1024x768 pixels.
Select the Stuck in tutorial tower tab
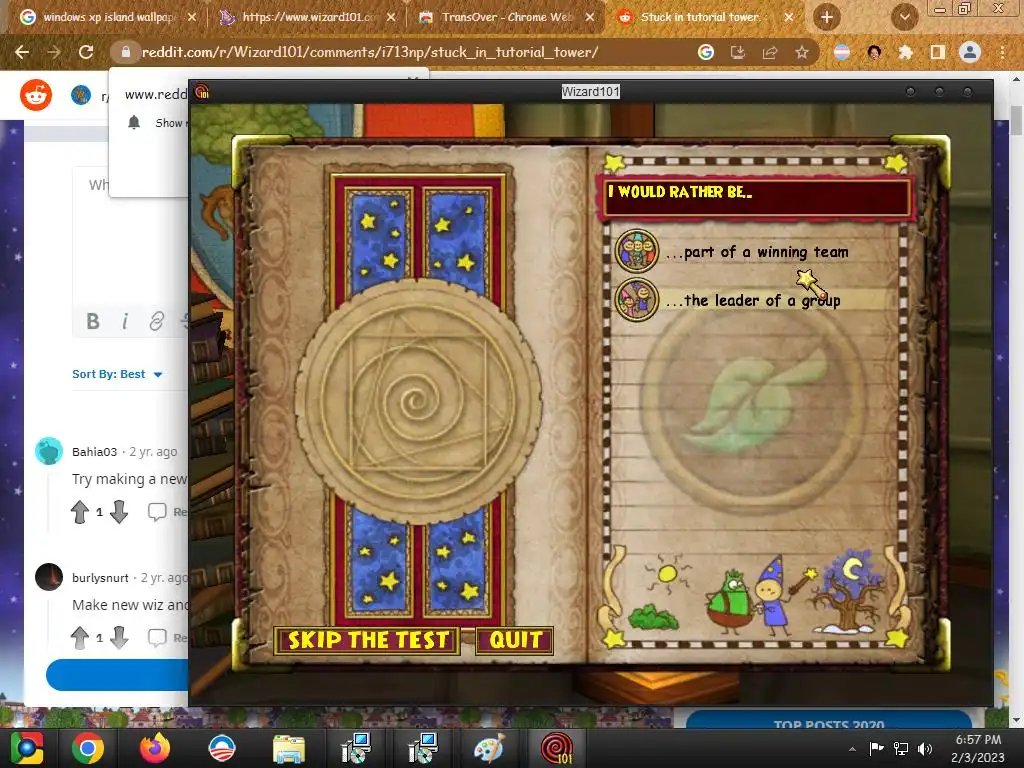(702, 17)
